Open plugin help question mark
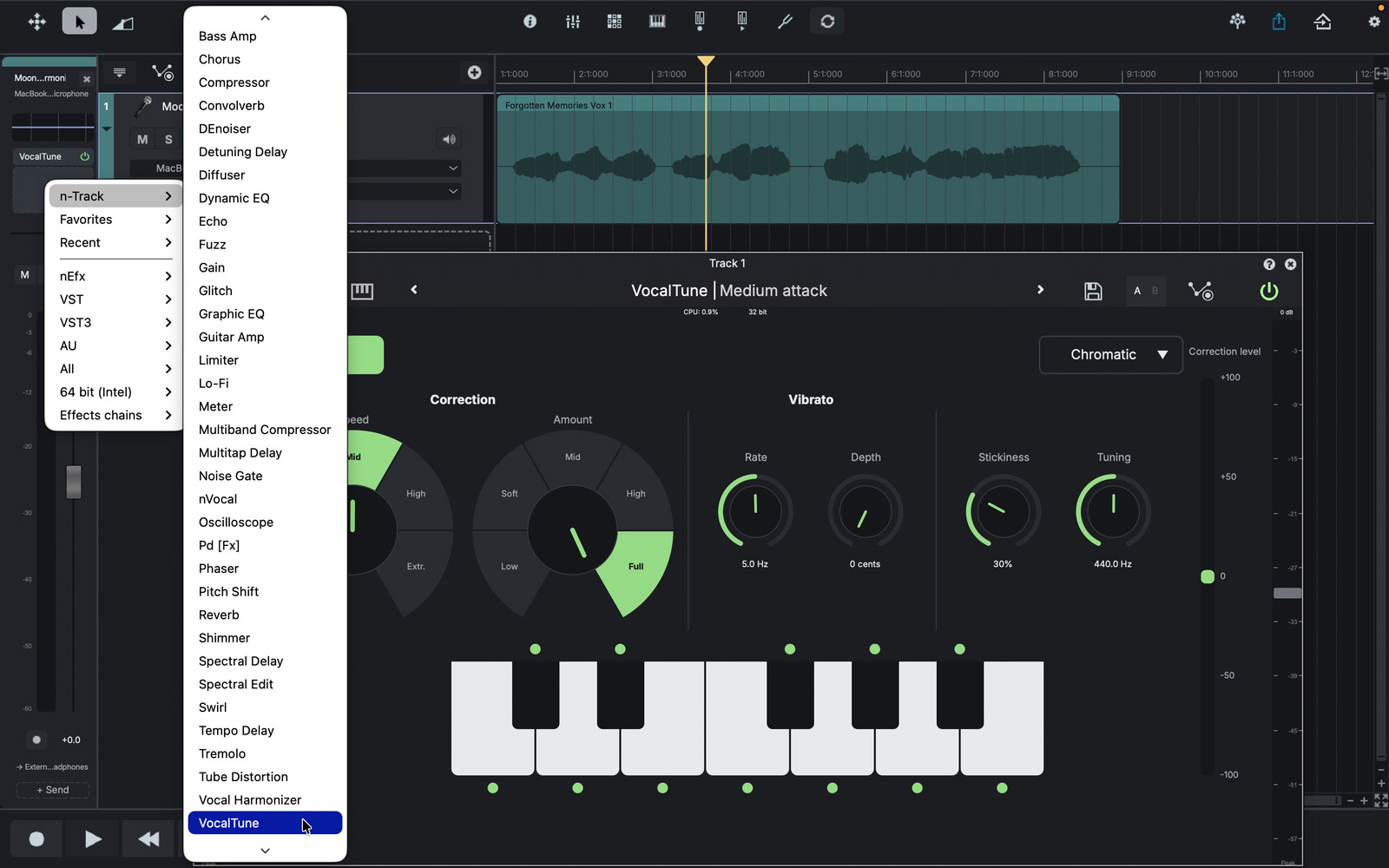 tap(1269, 265)
